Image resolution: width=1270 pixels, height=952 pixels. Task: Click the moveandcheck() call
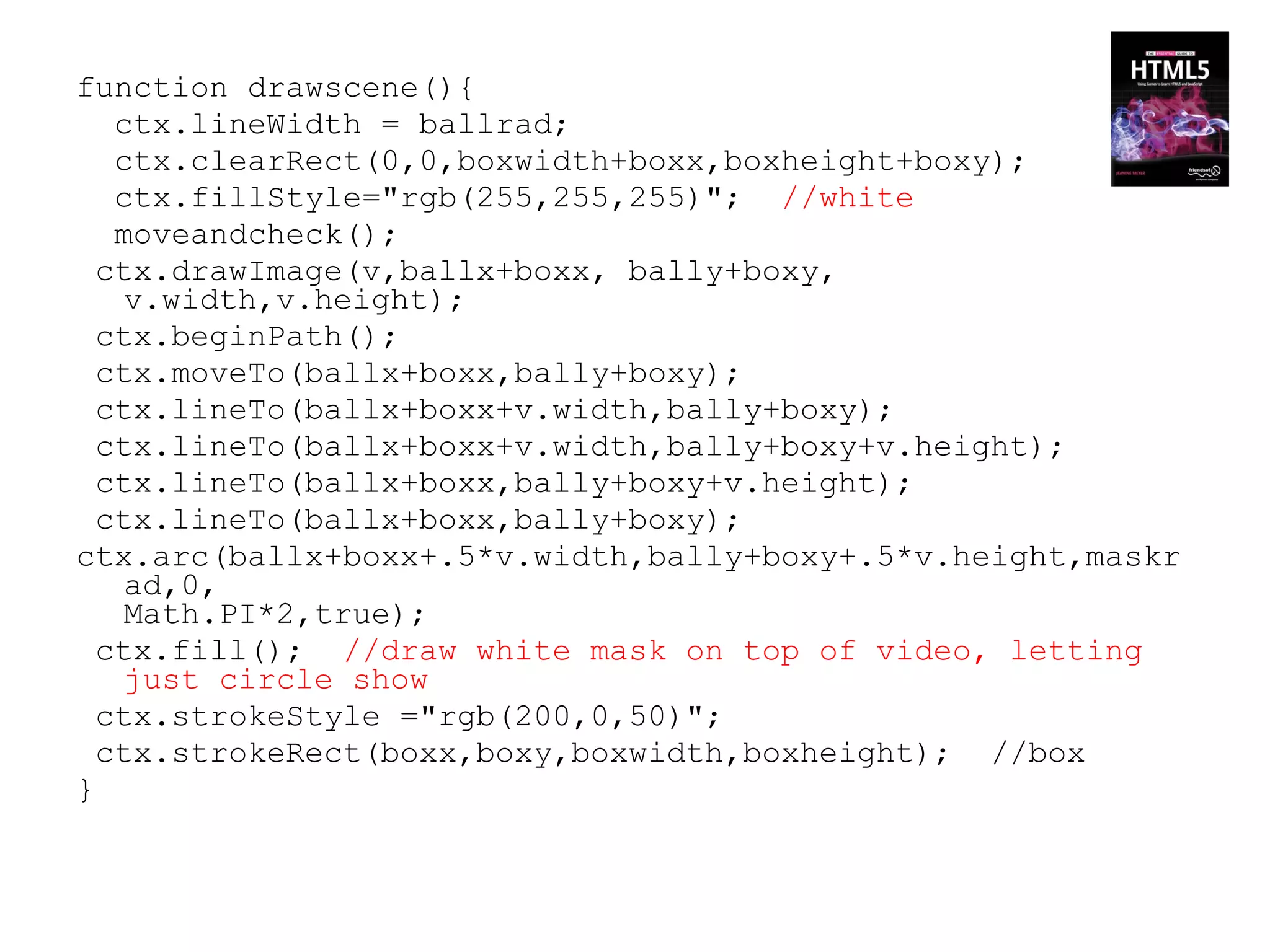254,235
